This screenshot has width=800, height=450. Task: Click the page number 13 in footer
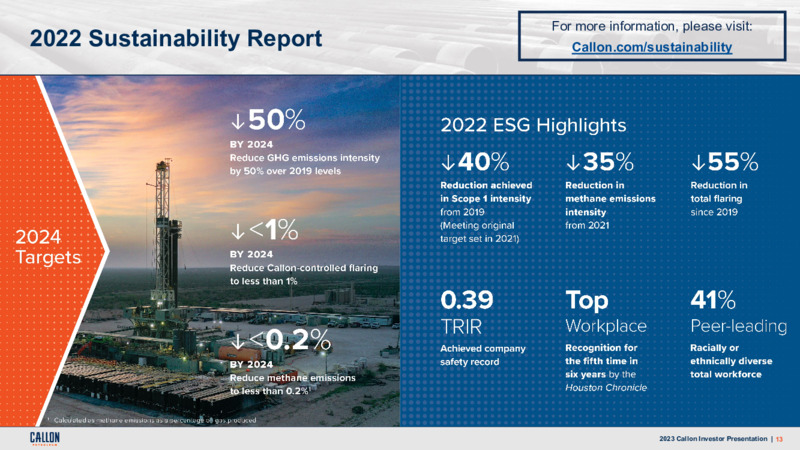point(780,439)
